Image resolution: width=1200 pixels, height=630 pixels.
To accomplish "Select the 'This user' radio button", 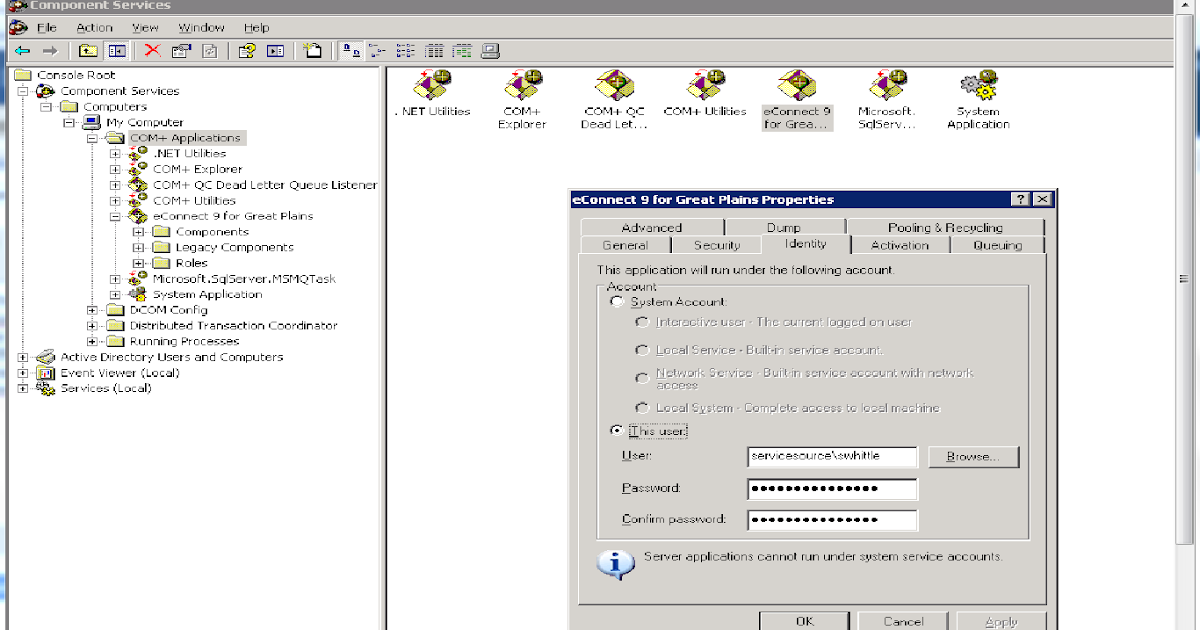I will (x=617, y=429).
